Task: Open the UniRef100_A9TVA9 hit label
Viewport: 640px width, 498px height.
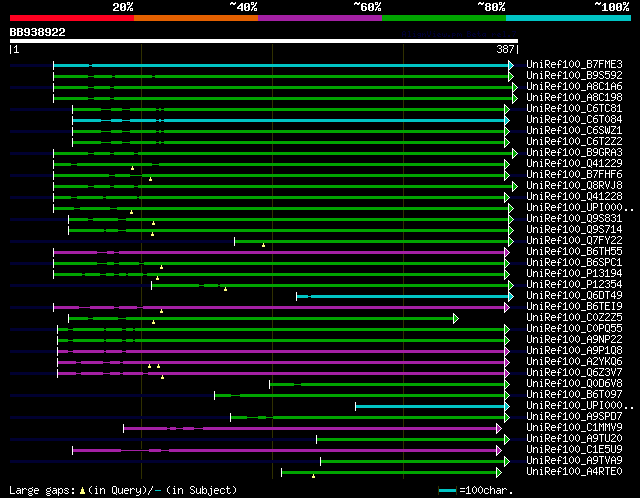Action: tap(574, 461)
